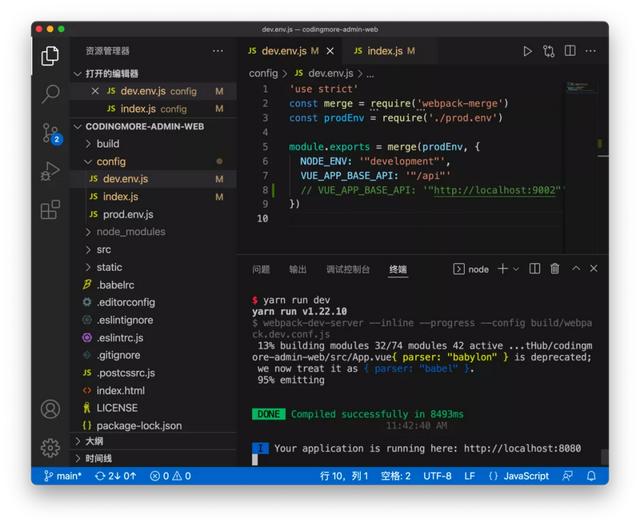Screen dimensions: 640x526
Task: Click config breadcrumb in editor path
Action: pyautogui.click(x=263, y=73)
